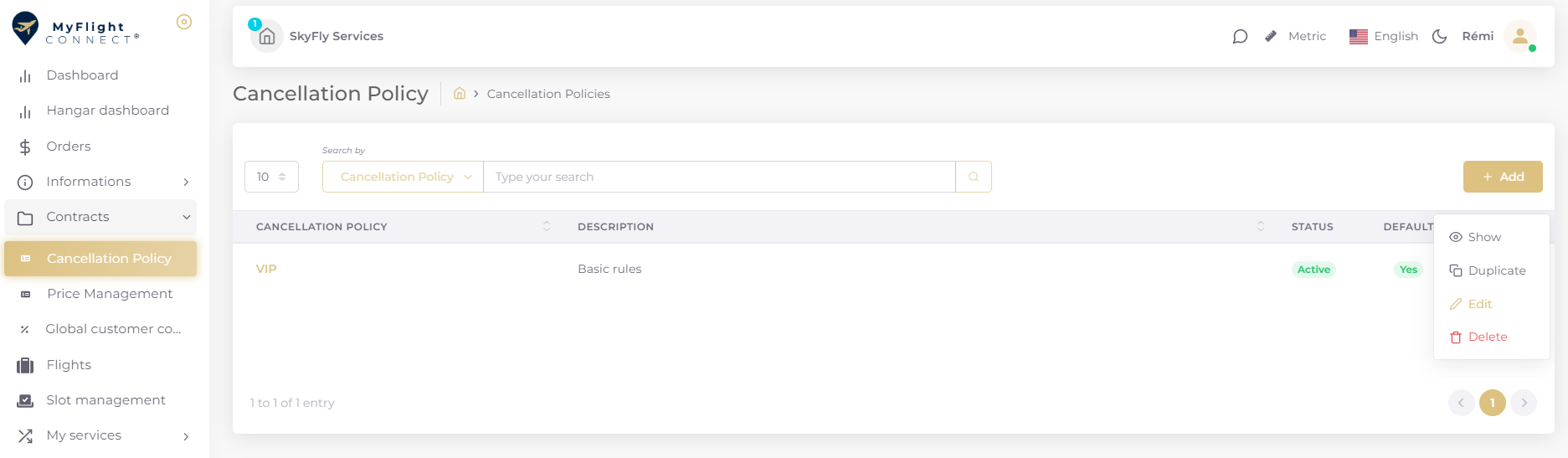Choose Duplicate from the context menu
This screenshot has height=458, width=1568.
tap(1488, 270)
